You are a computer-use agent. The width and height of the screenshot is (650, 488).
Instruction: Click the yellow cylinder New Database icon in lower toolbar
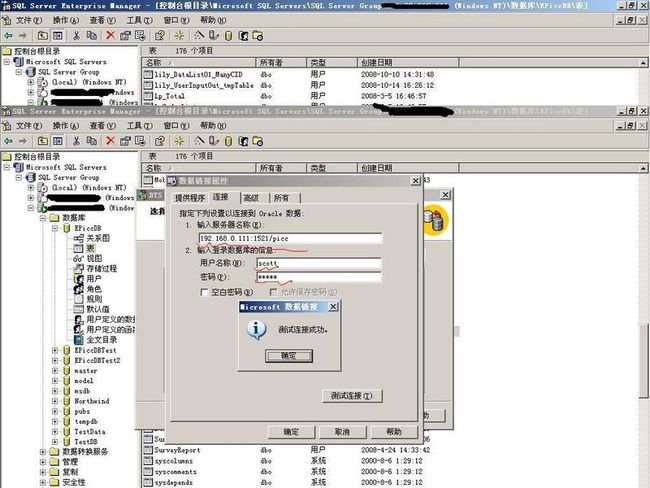(x=228, y=142)
